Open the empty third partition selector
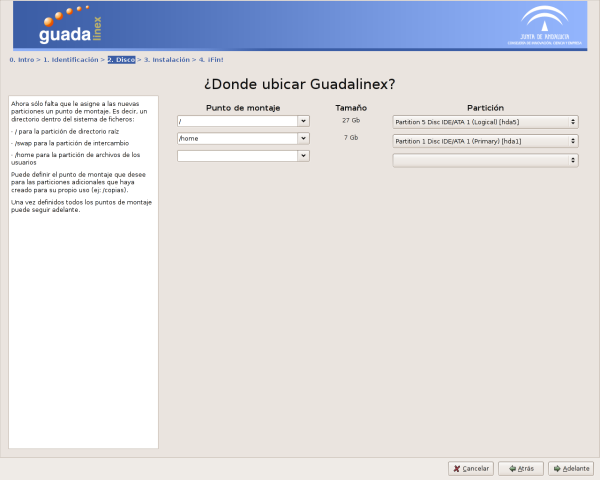600x480 pixels. 485,160
